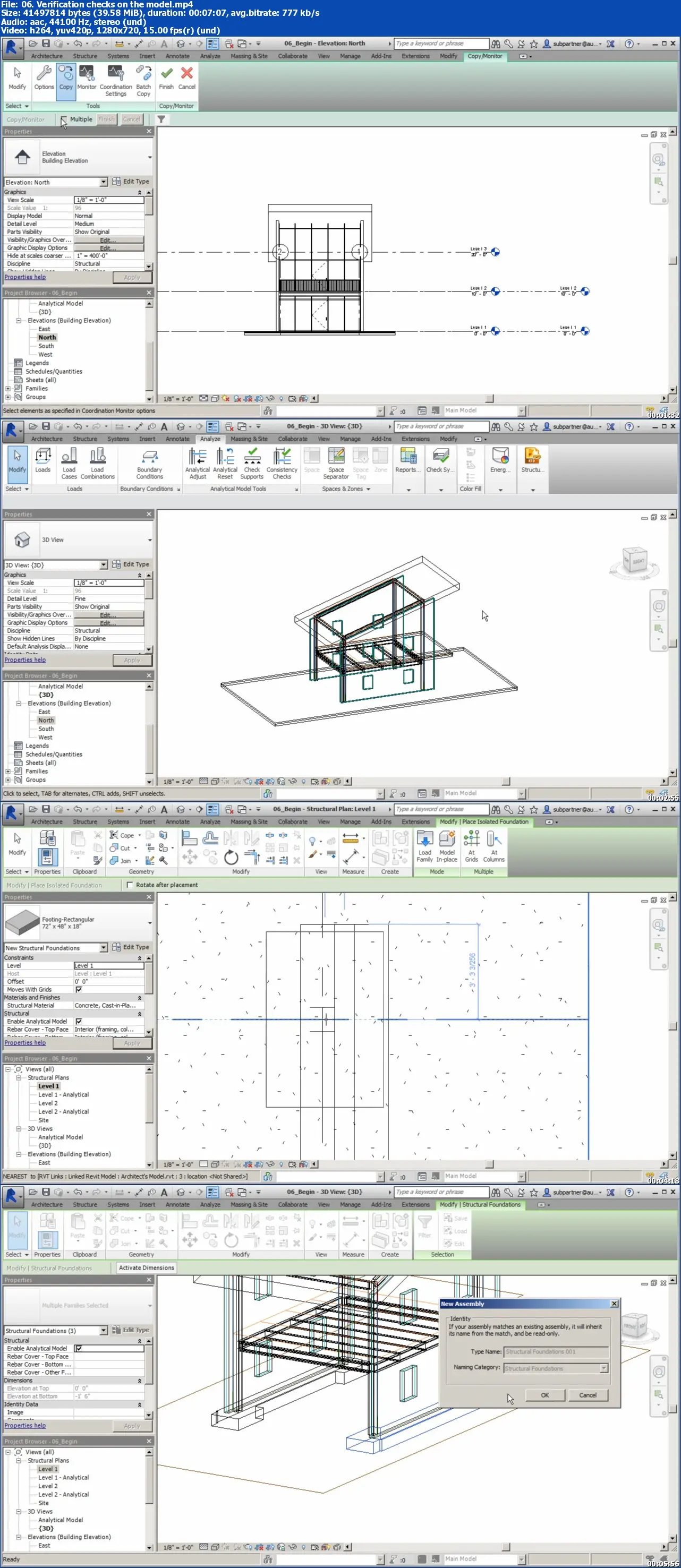Close the New Assembly dialog with X

(614, 1304)
